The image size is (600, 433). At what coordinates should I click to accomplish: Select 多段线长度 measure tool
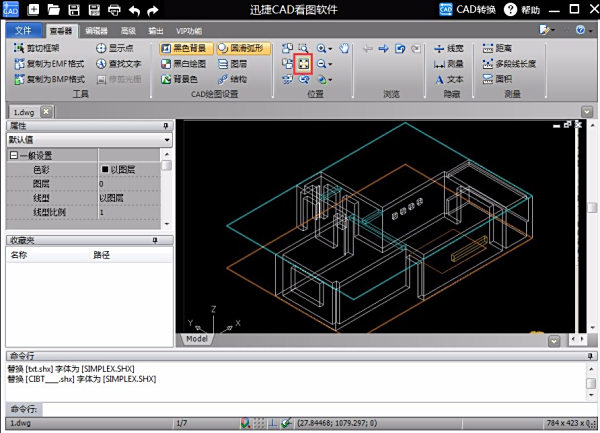pos(509,63)
